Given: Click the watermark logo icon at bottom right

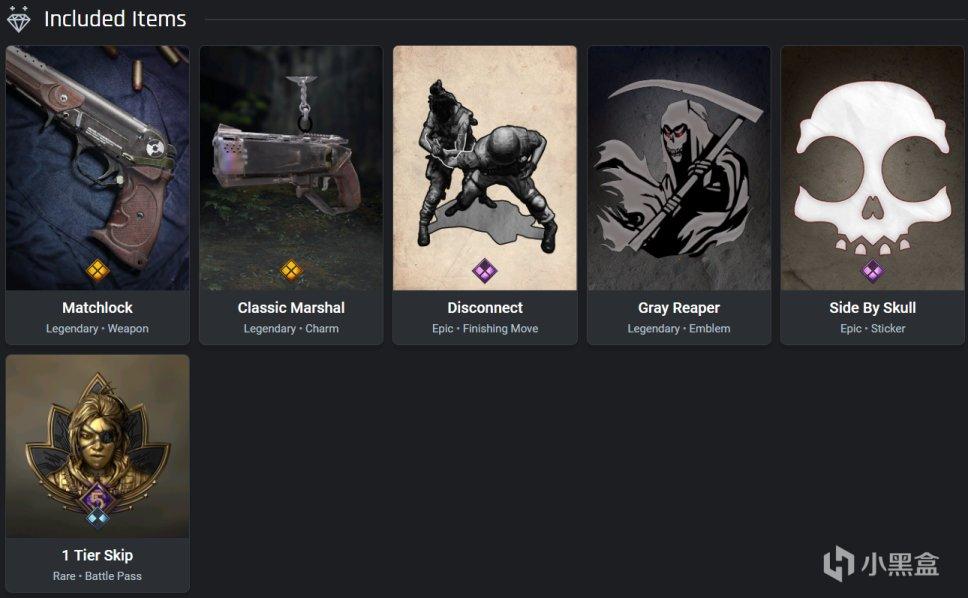Looking at the screenshot, I should (838, 563).
